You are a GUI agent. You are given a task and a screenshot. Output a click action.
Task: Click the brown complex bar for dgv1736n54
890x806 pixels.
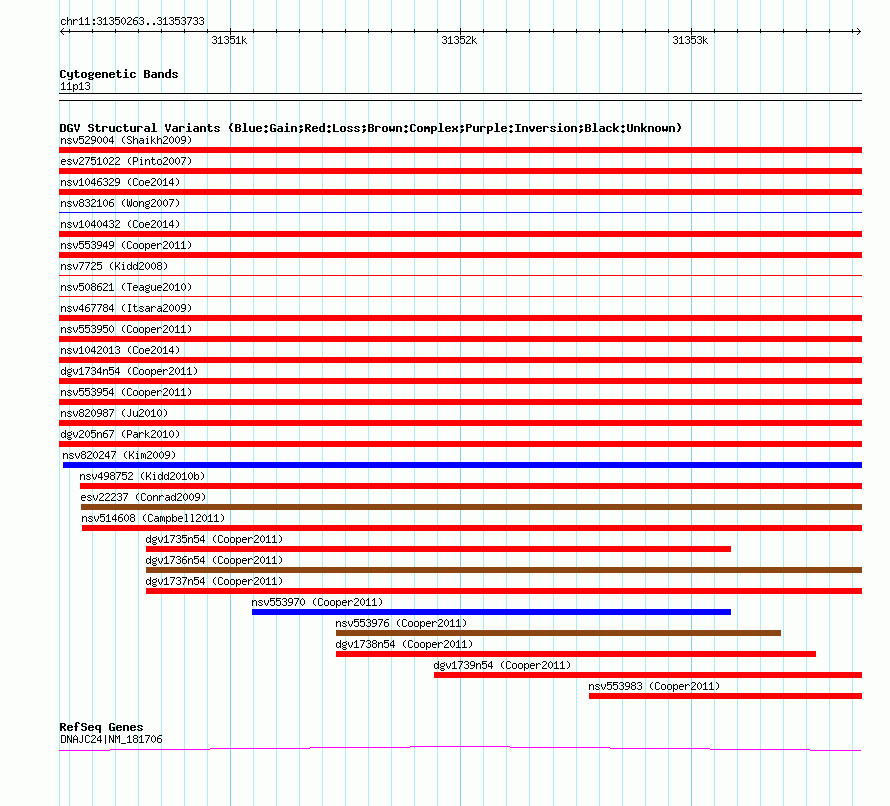503,570
